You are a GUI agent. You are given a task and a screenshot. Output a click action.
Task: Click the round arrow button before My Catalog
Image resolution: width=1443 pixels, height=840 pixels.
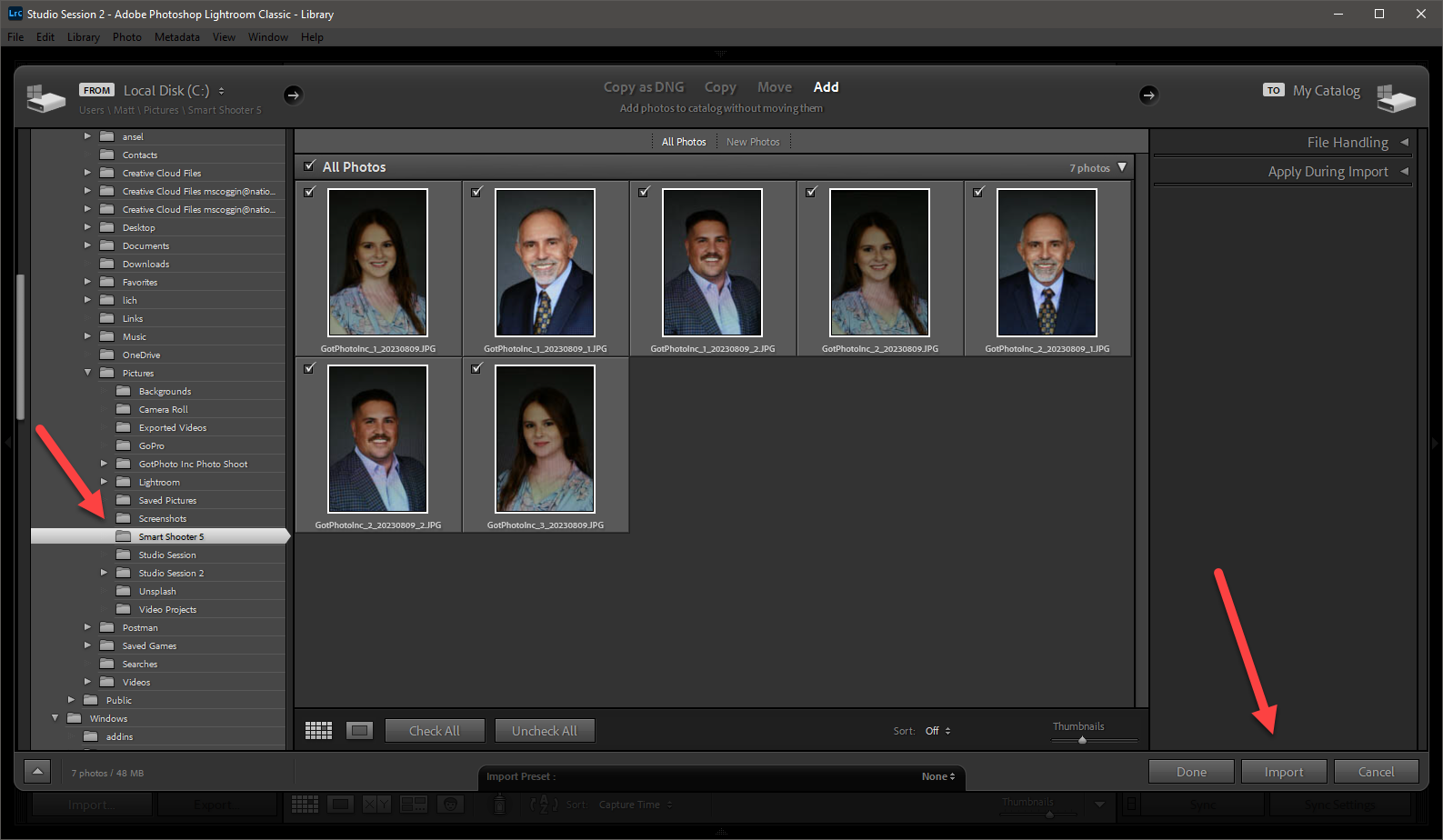tap(1149, 95)
